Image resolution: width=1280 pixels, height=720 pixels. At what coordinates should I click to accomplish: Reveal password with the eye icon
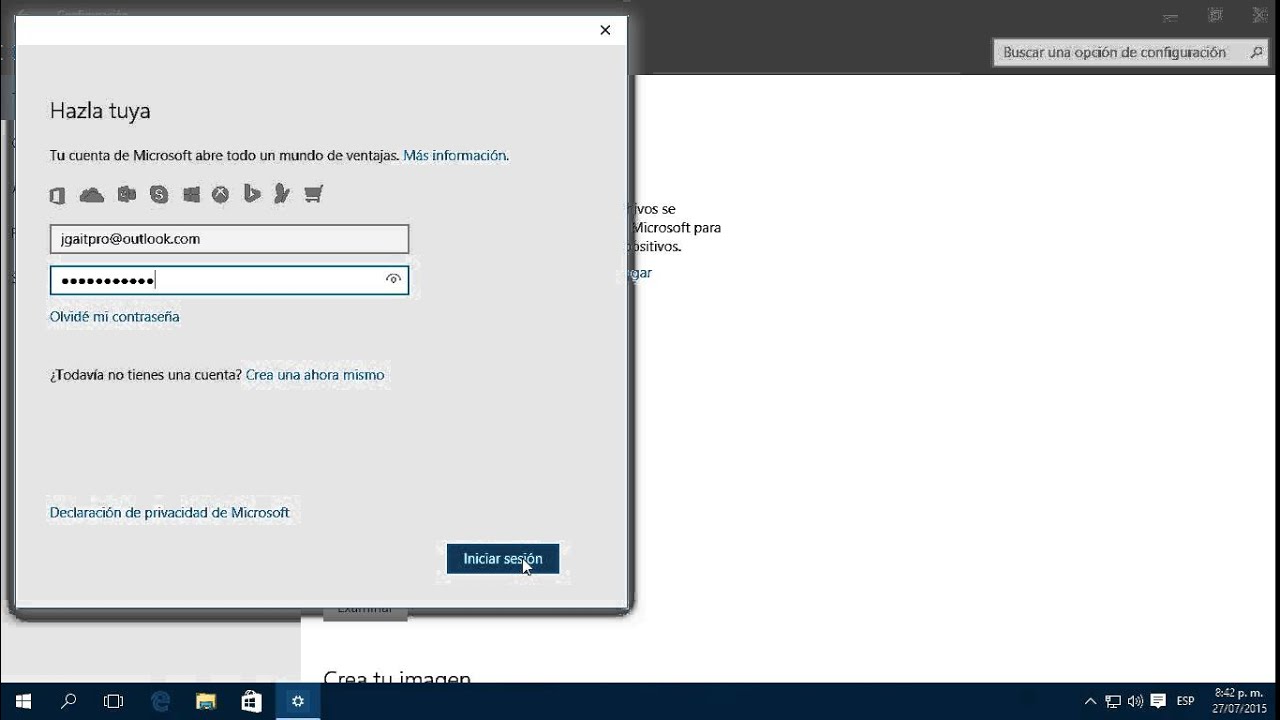click(393, 279)
